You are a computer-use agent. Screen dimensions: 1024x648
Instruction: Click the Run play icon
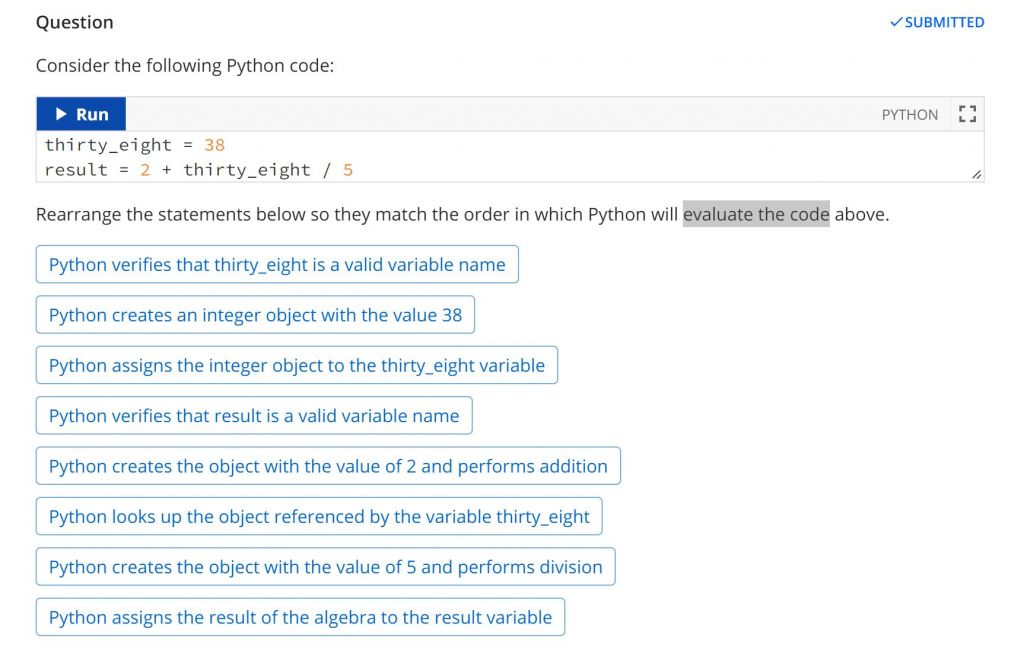[x=62, y=113]
